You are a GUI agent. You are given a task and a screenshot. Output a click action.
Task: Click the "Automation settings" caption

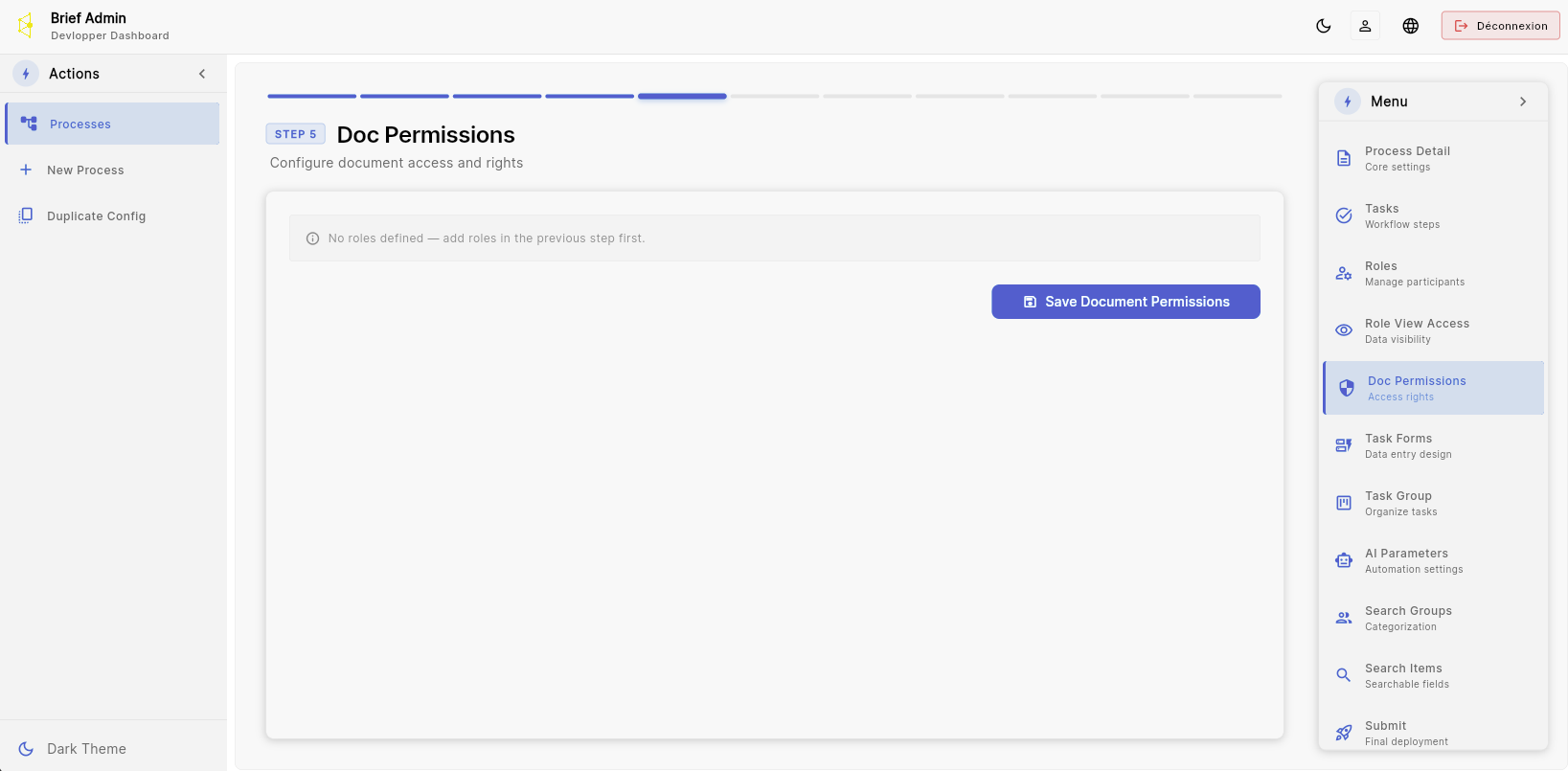tap(1414, 570)
